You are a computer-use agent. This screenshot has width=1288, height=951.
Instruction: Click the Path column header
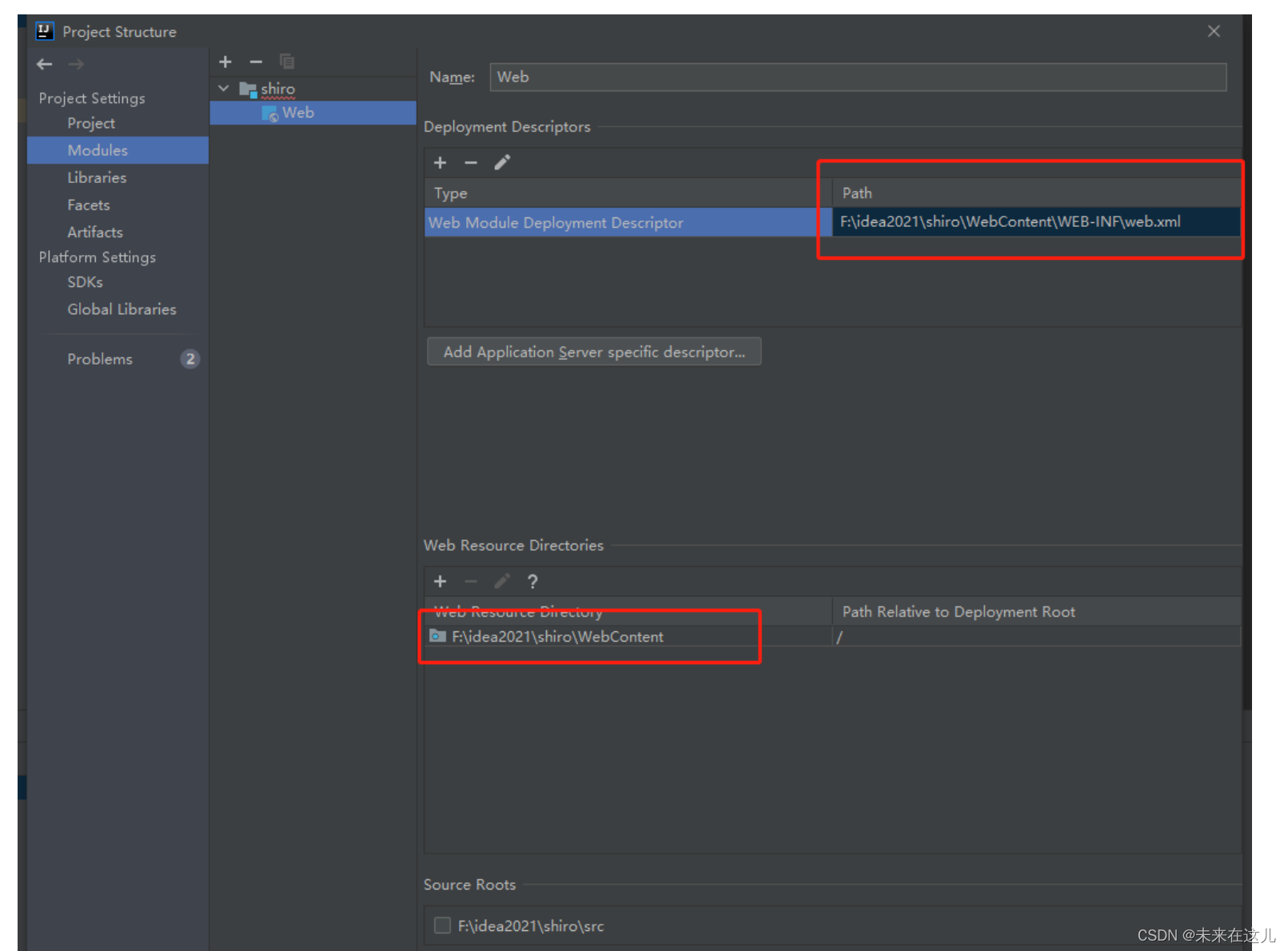tap(1036, 193)
